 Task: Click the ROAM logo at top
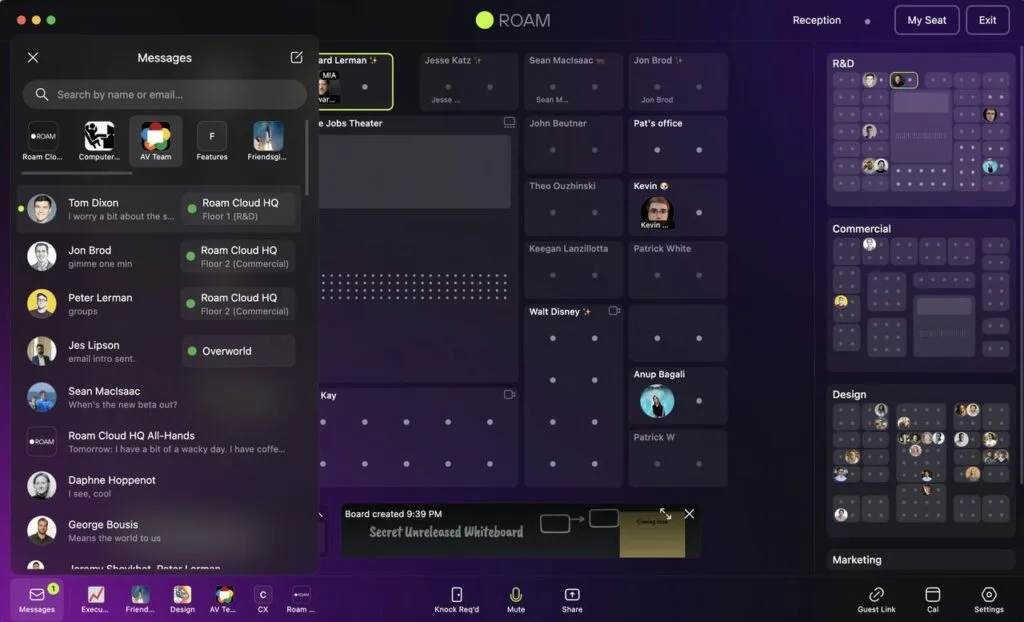click(513, 20)
